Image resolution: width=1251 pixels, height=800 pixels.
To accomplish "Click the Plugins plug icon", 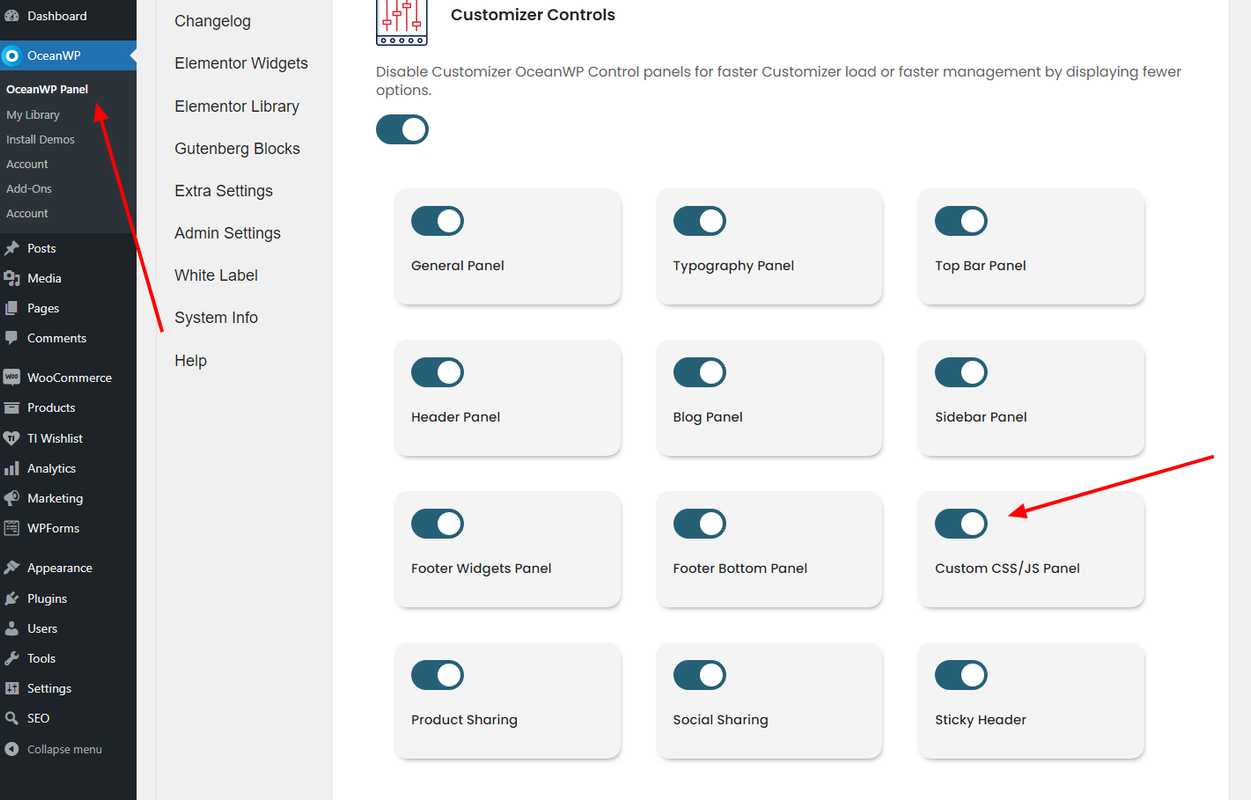I will (12, 598).
